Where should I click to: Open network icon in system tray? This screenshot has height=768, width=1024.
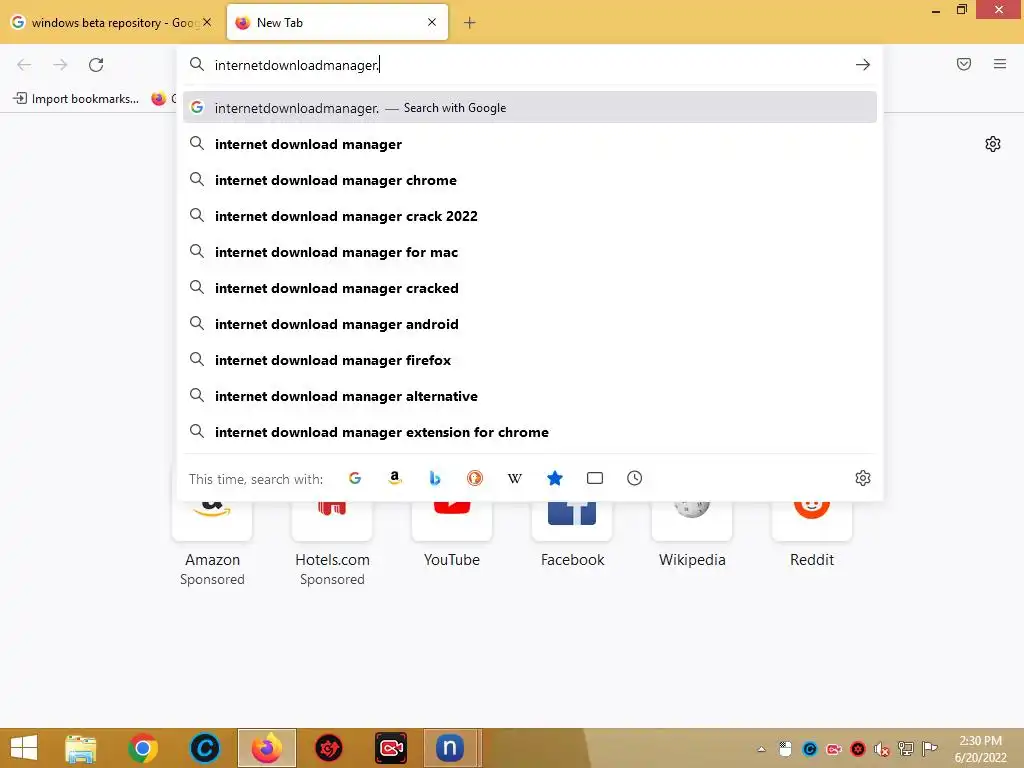(x=906, y=749)
